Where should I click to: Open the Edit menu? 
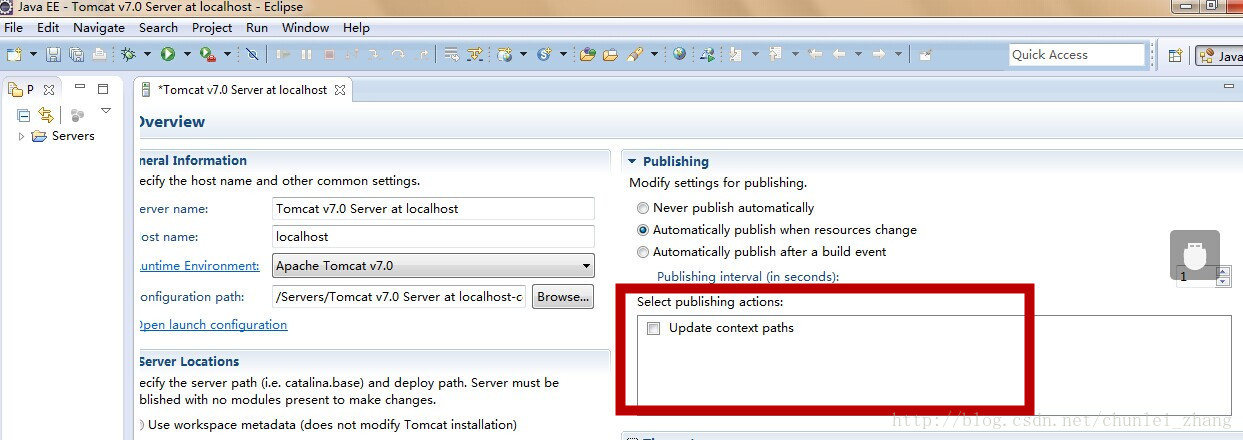[47, 27]
